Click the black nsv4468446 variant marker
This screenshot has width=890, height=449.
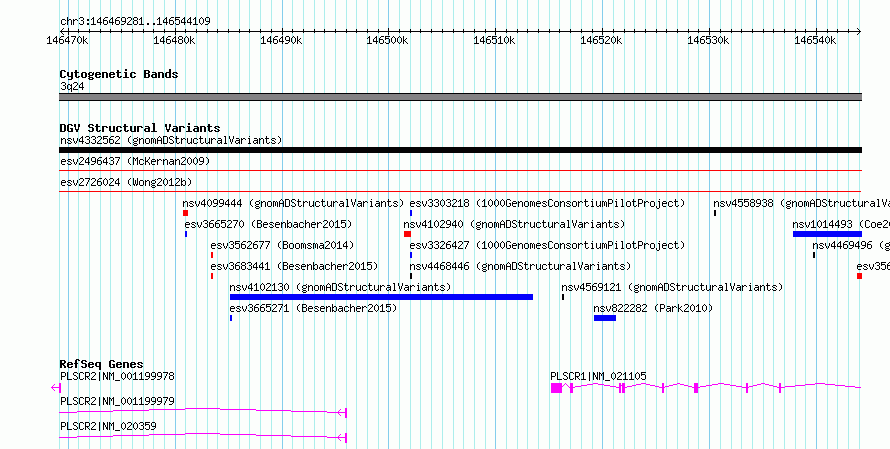pos(411,276)
